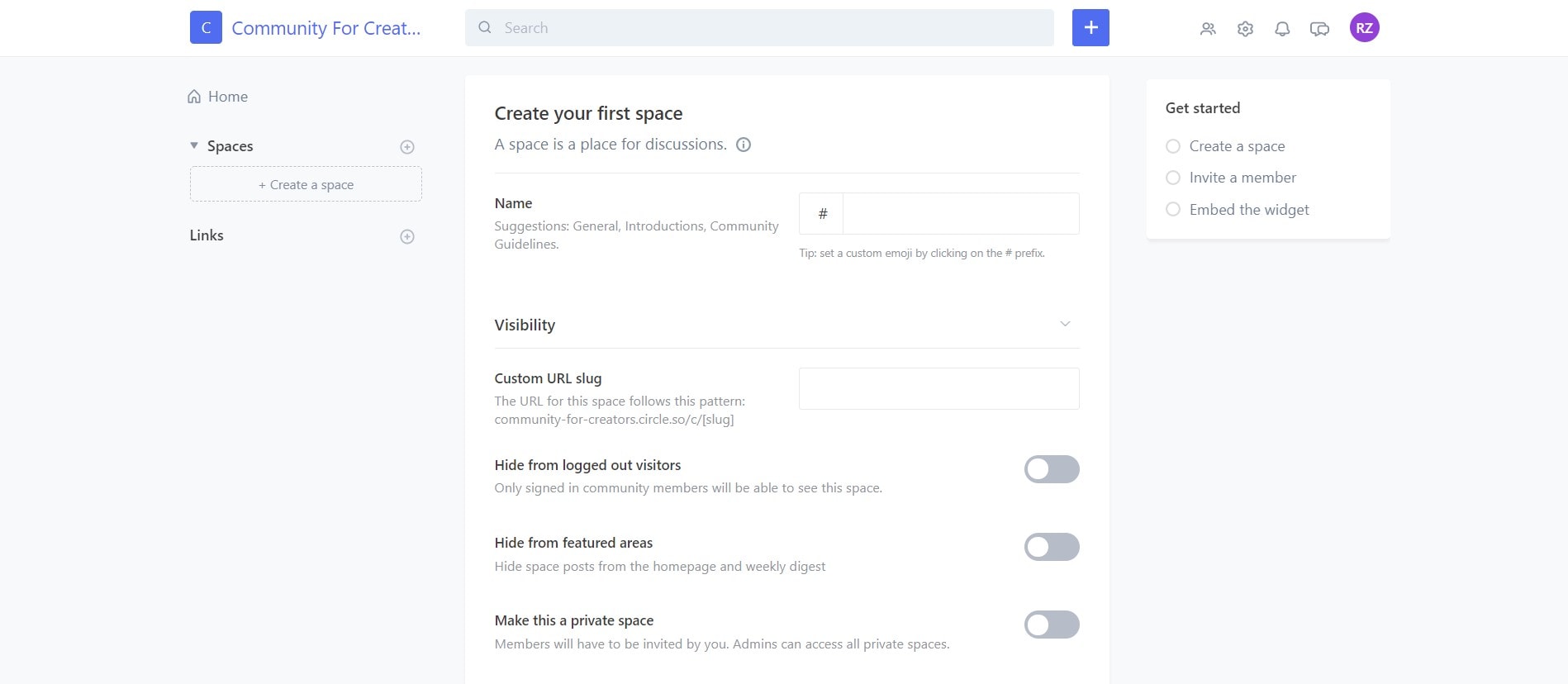Select Invite a member in Get started

pos(1242,178)
